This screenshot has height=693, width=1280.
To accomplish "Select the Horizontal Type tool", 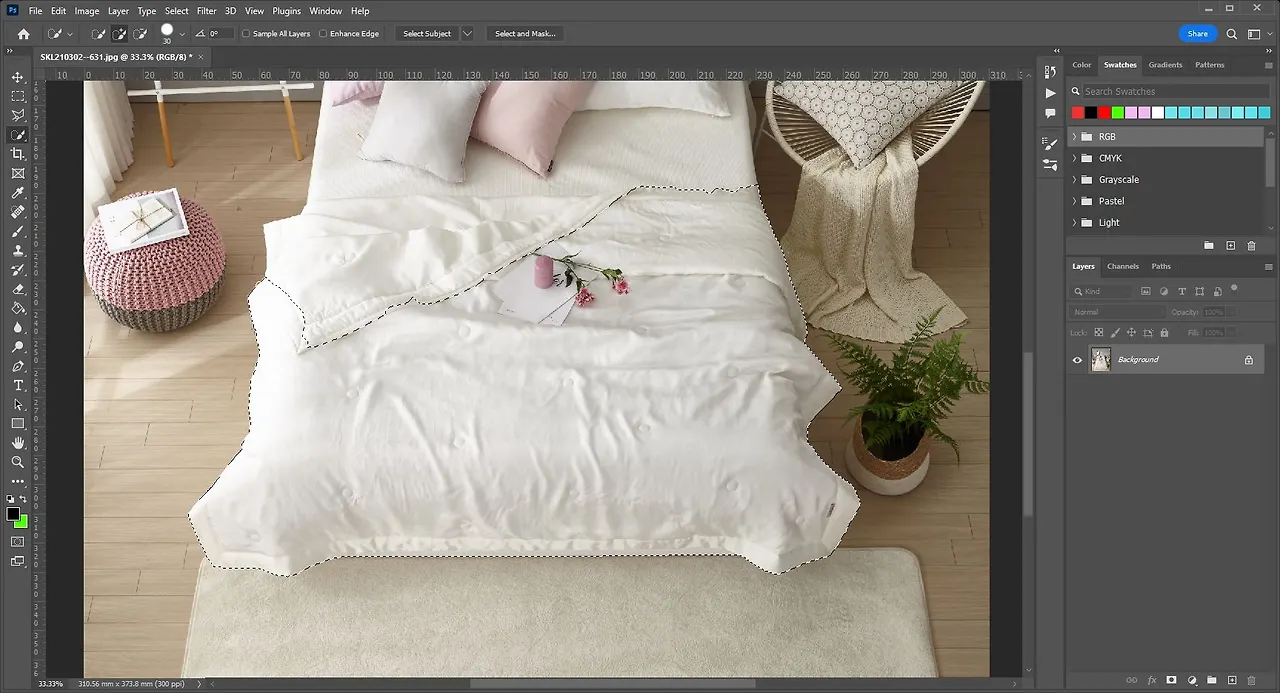I will pyautogui.click(x=18, y=385).
